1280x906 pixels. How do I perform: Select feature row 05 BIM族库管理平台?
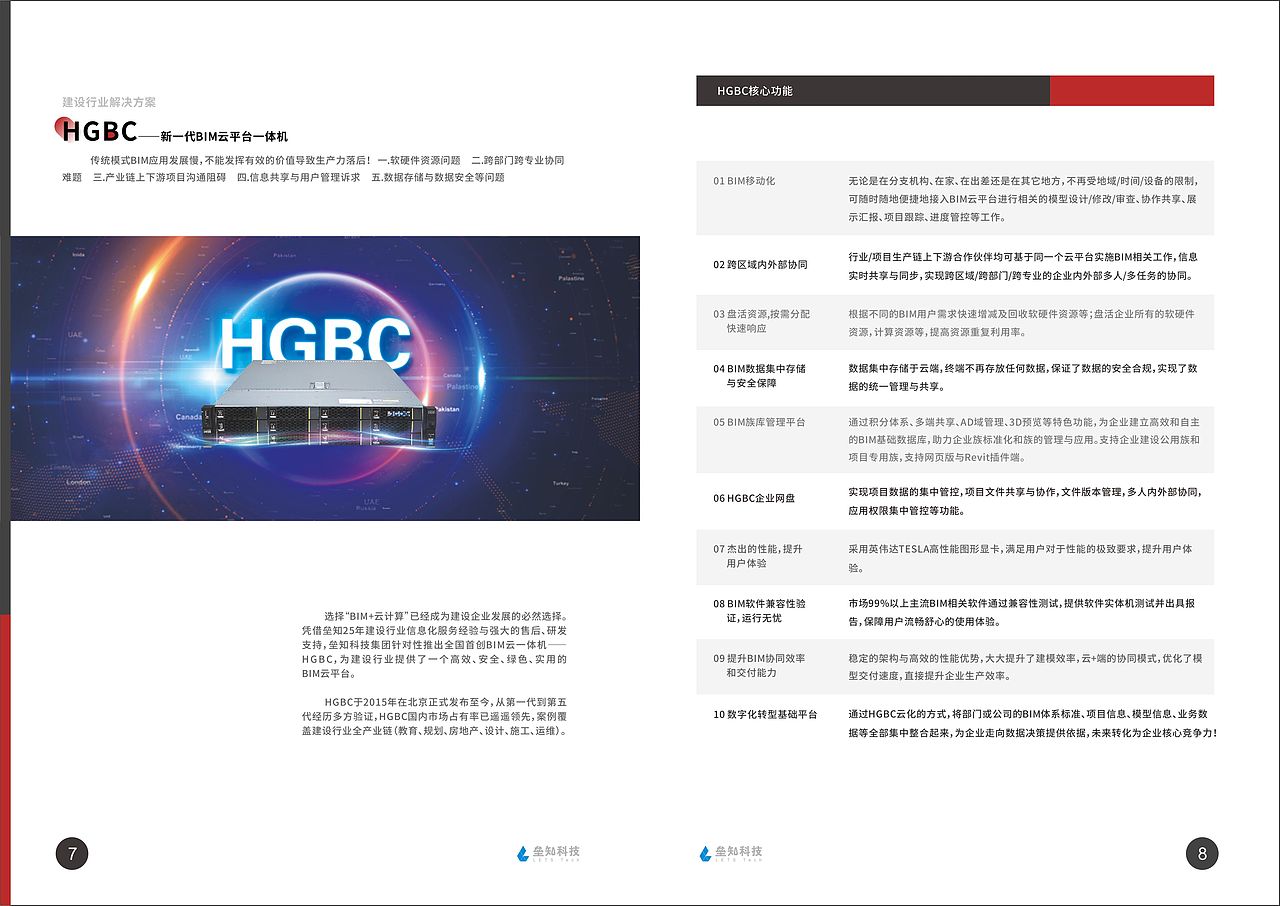[x=955, y=439]
